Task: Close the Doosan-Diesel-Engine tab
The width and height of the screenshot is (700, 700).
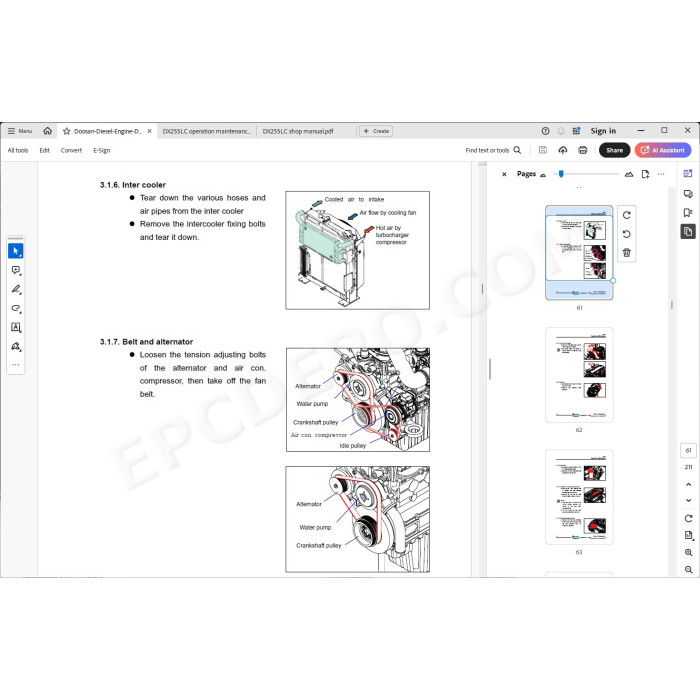Action: point(150,131)
